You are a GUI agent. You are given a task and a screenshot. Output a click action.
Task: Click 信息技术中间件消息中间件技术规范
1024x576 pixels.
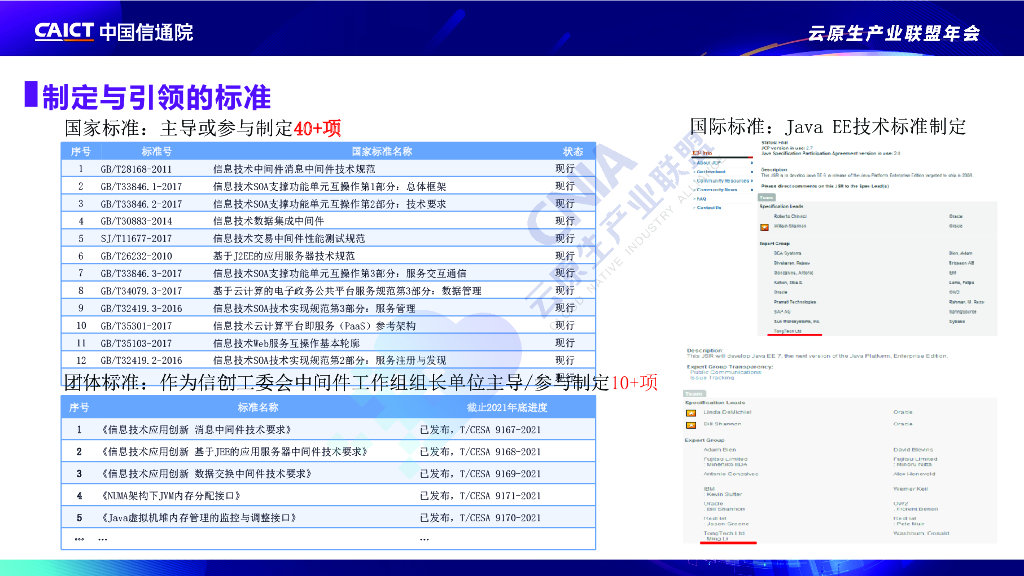(x=294, y=169)
